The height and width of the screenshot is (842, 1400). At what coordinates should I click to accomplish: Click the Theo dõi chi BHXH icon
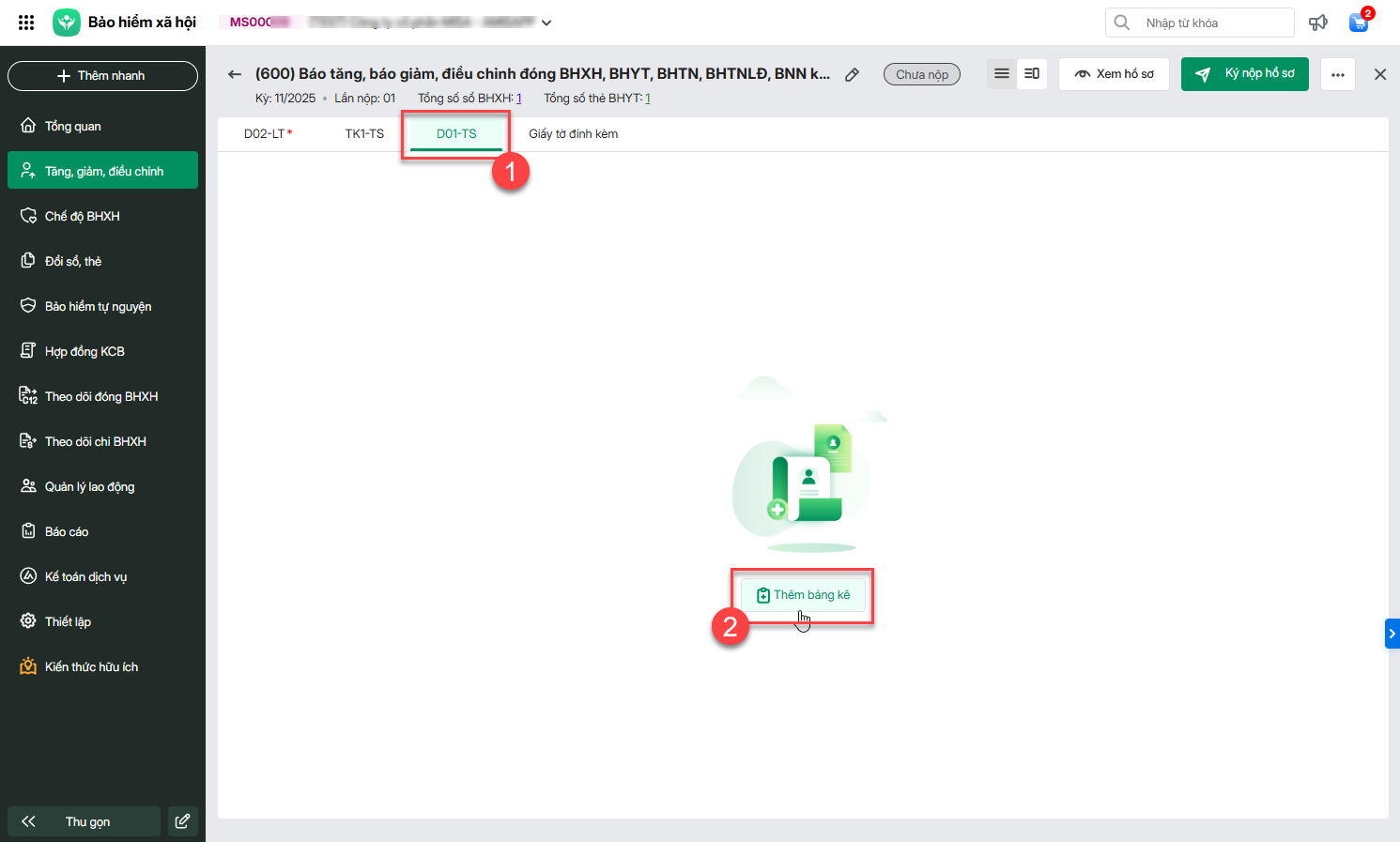(x=28, y=441)
